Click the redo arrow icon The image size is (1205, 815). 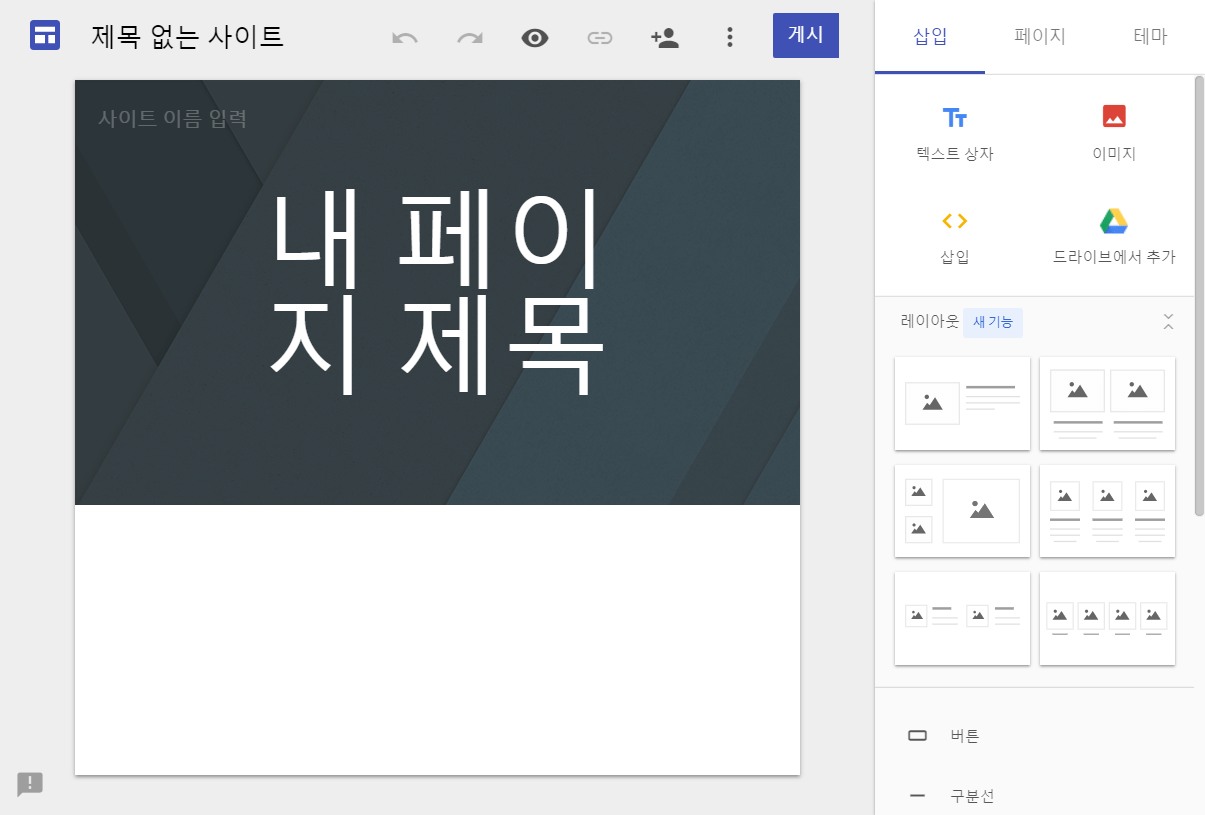click(469, 35)
